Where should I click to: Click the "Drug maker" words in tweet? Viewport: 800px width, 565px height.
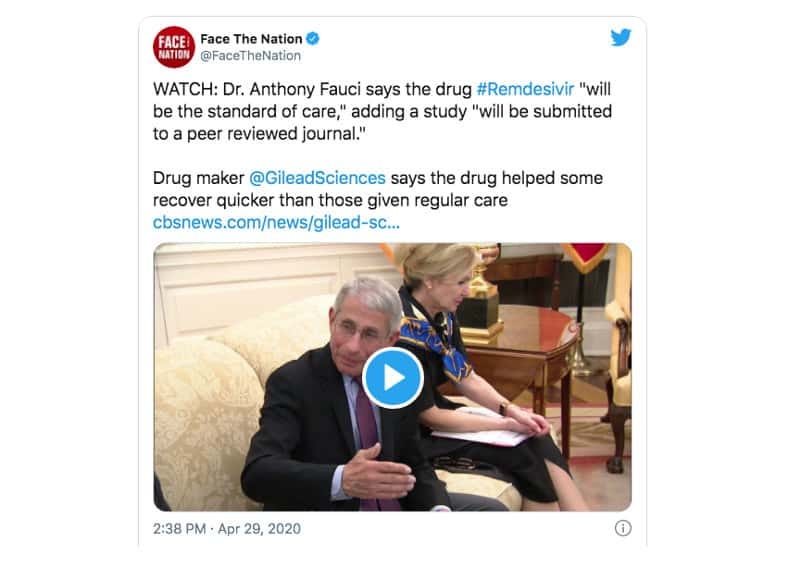[198, 178]
